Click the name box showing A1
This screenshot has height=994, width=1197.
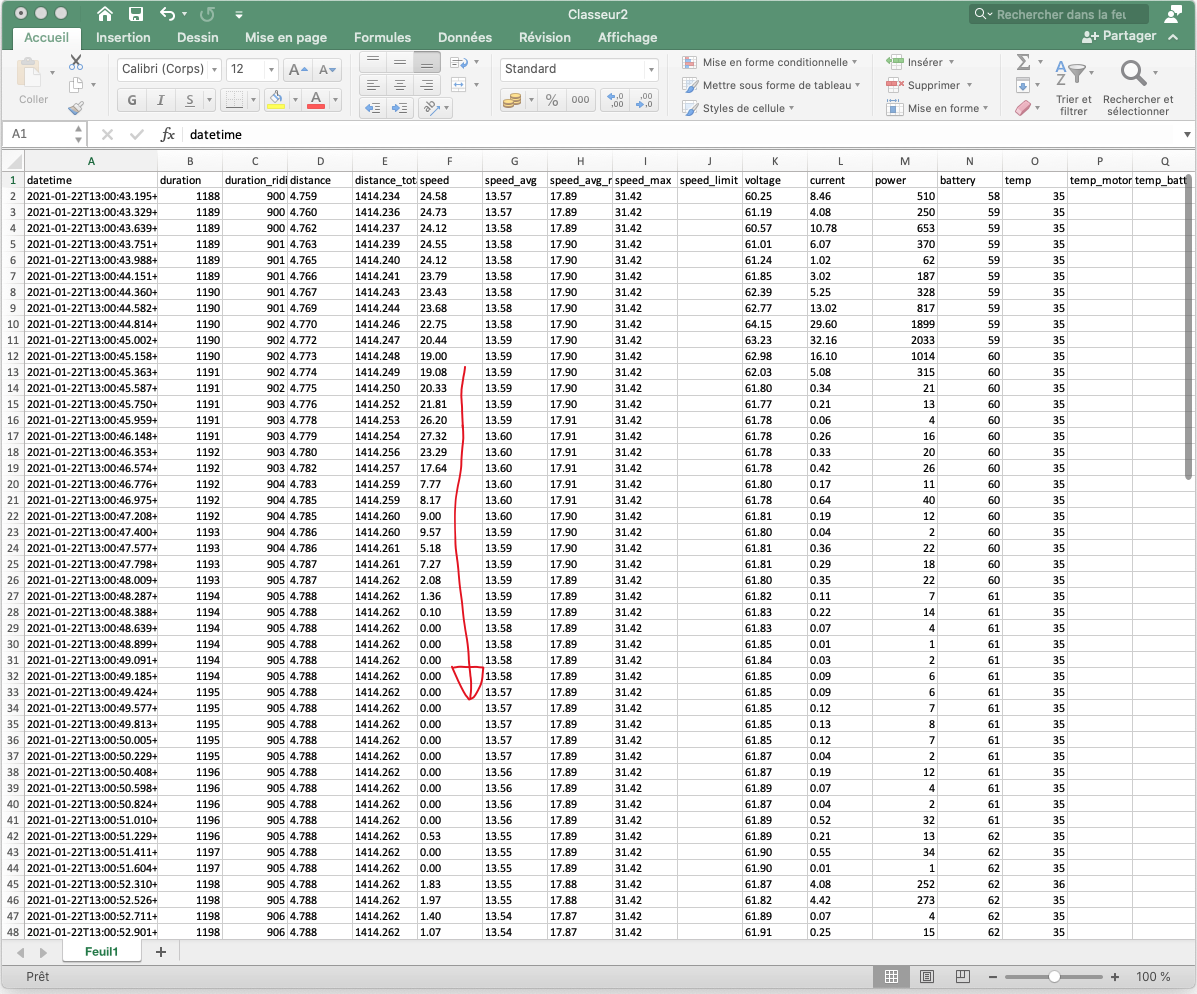tap(45, 134)
